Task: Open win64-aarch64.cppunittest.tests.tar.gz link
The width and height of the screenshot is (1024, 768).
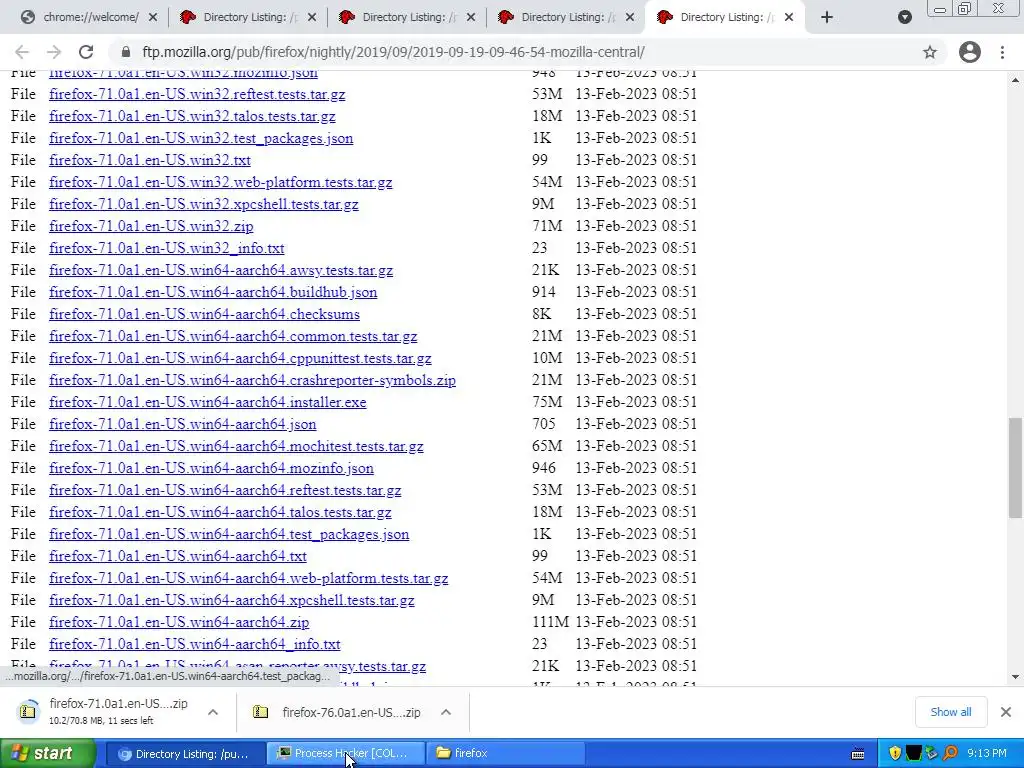Action: tap(240, 359)
